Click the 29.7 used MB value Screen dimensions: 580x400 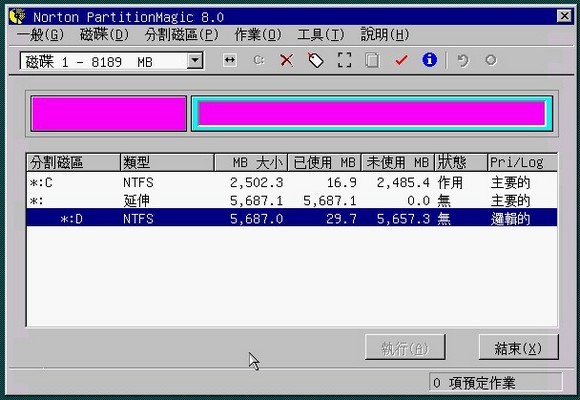point(341,219)
